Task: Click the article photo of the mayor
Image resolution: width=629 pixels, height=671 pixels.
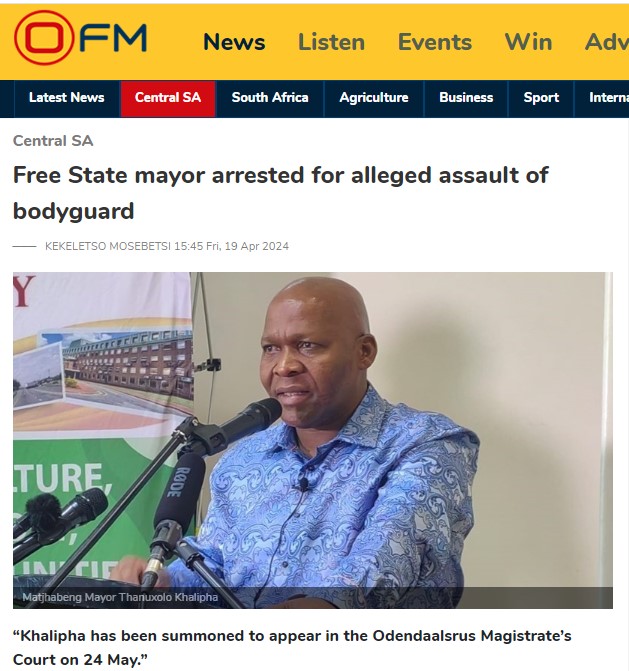Action: click(x=313, y=440)
